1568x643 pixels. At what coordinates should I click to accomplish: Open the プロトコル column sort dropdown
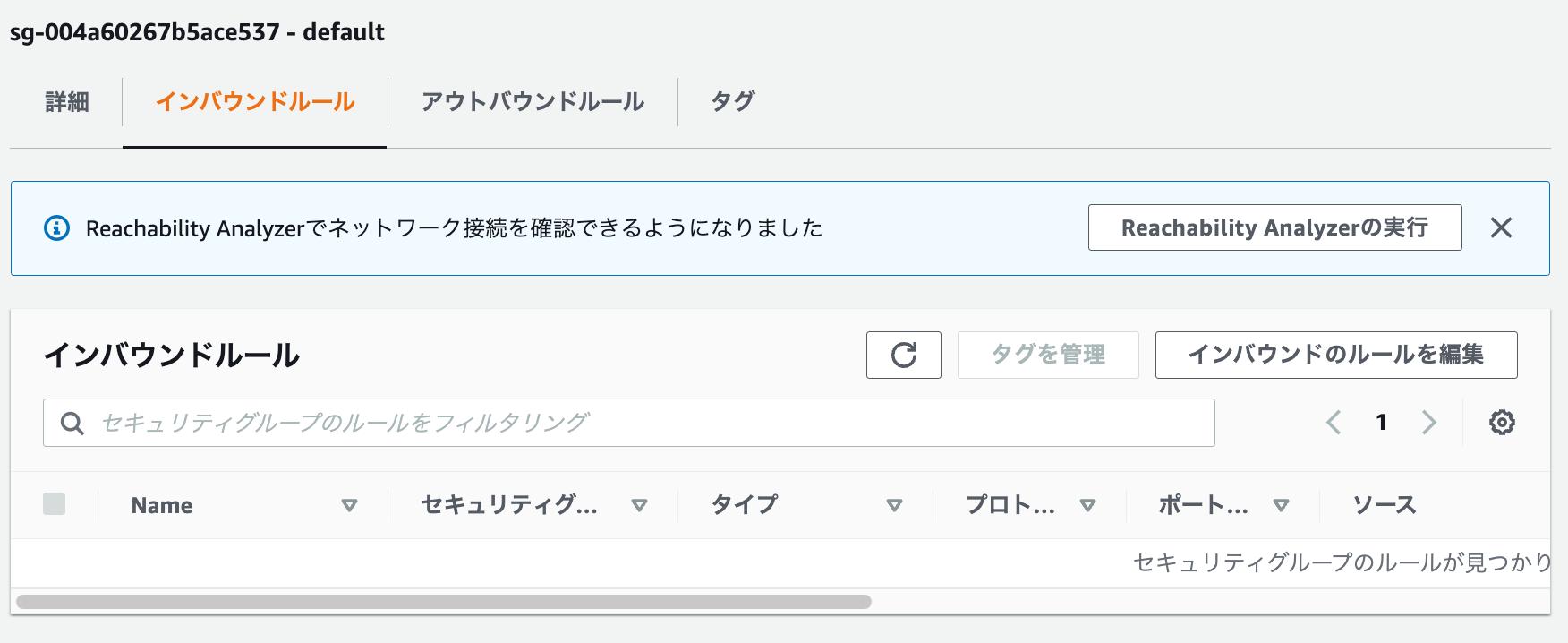pos(1089,505)
